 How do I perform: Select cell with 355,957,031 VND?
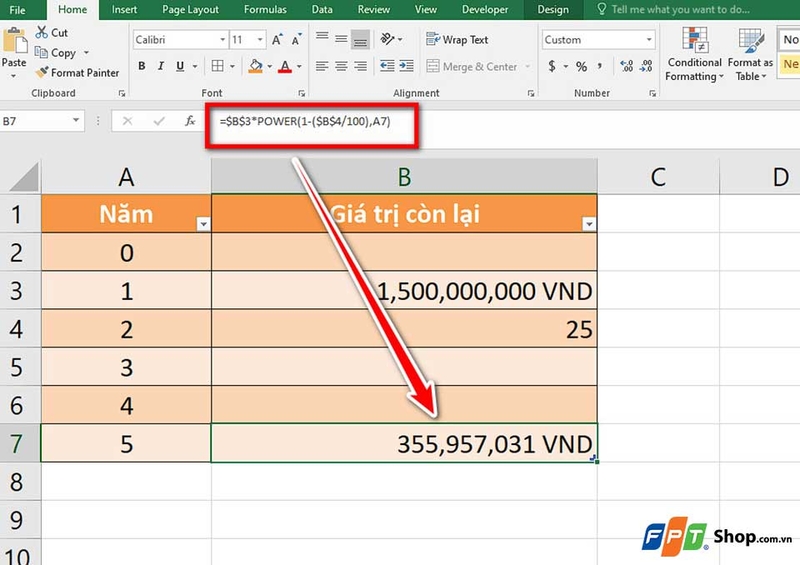[x=404, y=443]
